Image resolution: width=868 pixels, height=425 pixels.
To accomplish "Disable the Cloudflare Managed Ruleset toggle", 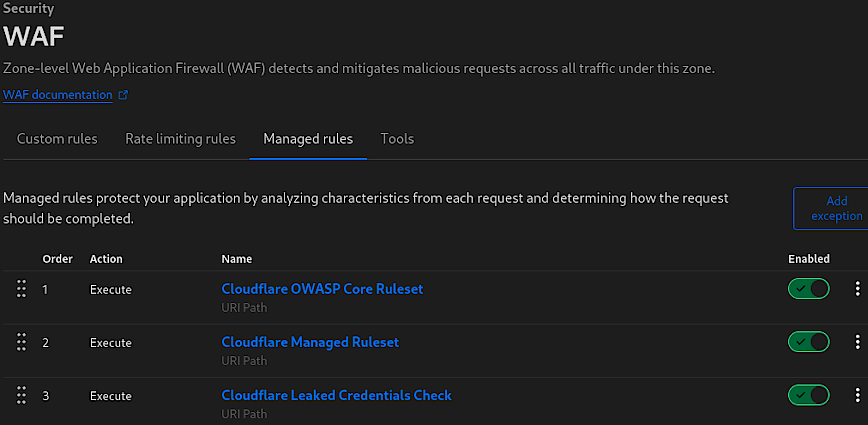I will tap(809, 343).
